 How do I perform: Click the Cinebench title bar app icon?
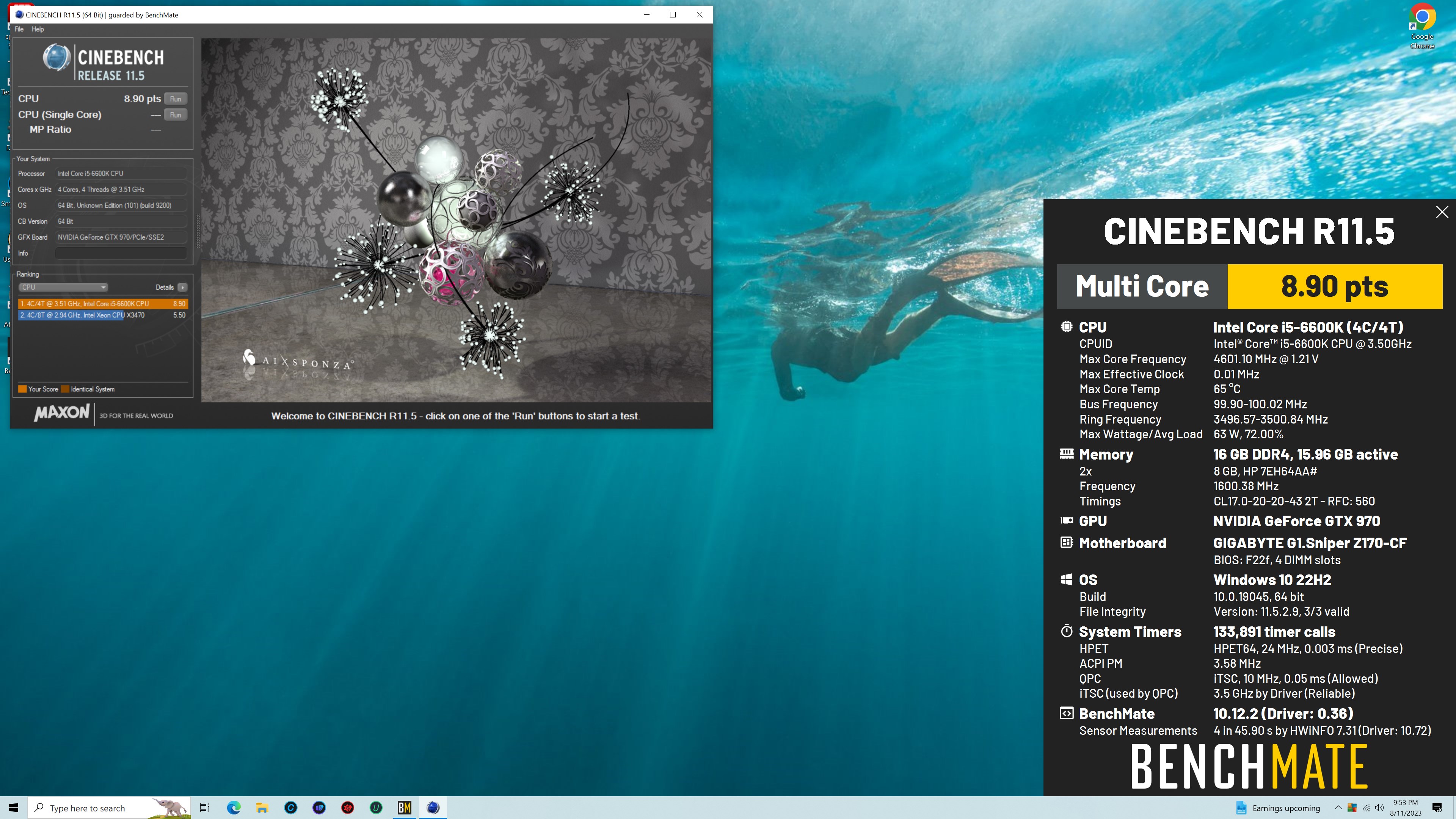click(x=19, y=15)
